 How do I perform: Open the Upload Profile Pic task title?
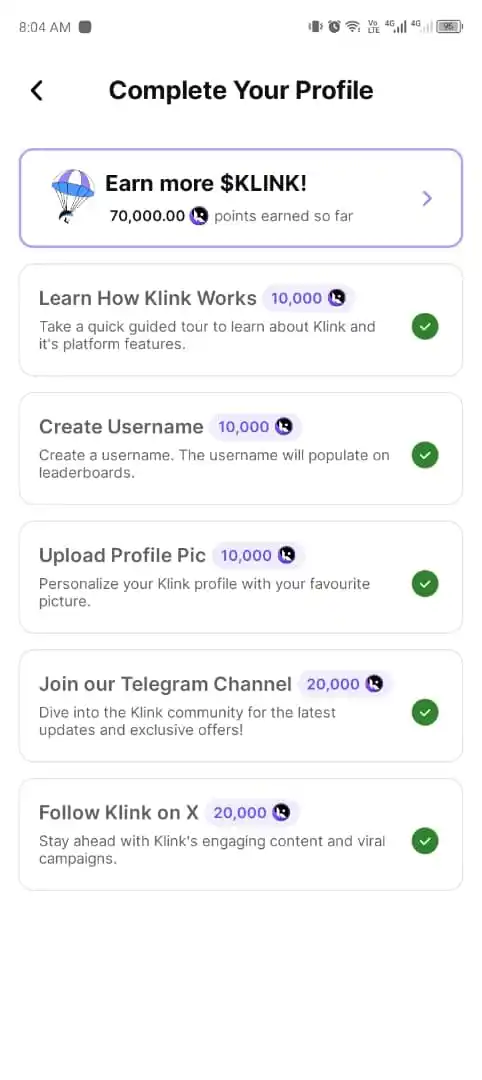click(122, 555)
